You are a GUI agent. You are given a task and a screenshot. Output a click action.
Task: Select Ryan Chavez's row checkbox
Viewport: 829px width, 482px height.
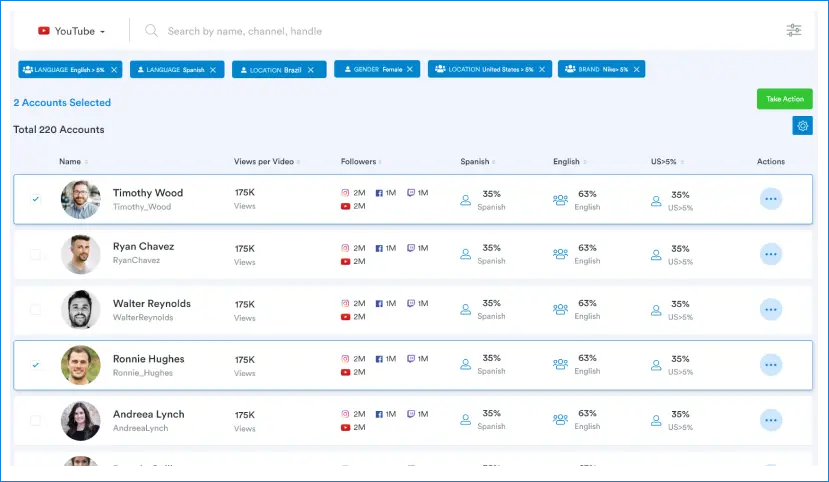tap(36, 255)
